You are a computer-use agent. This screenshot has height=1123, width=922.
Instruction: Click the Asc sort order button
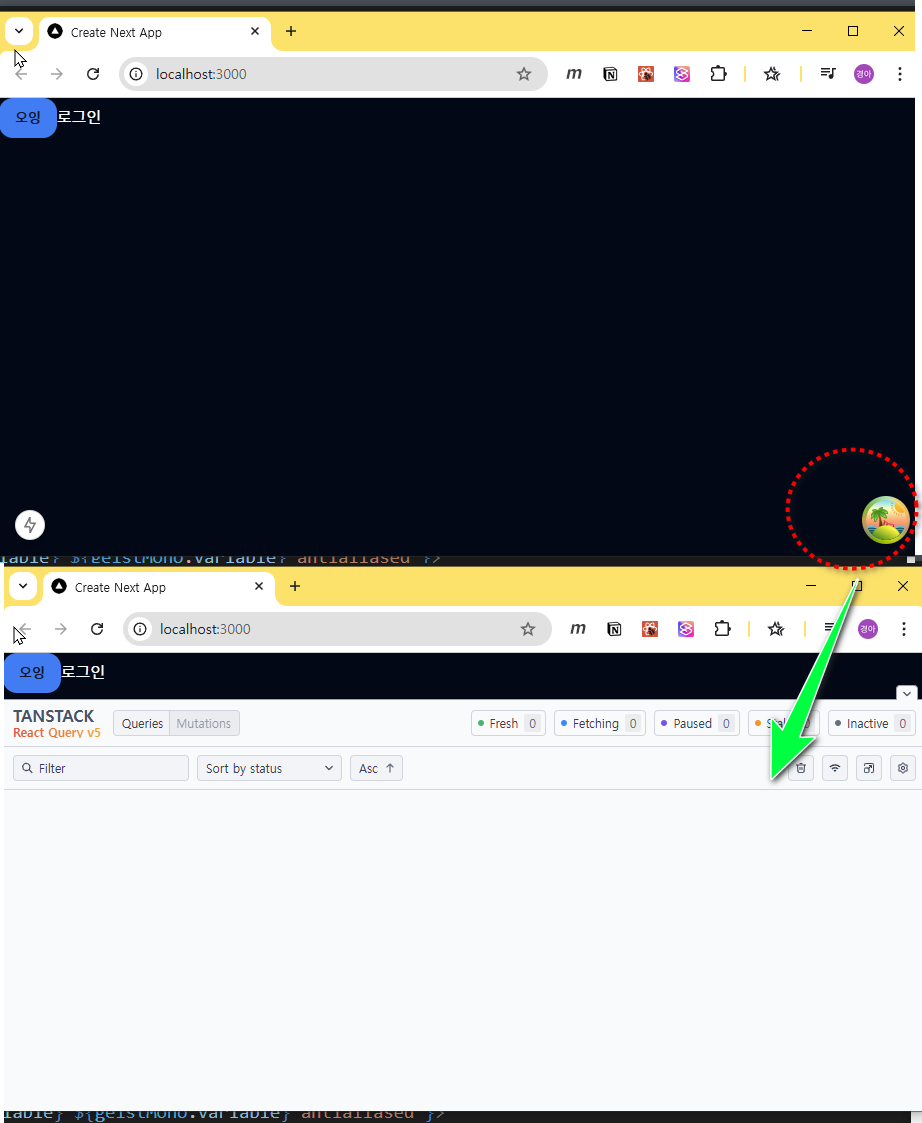coord(376,768)
